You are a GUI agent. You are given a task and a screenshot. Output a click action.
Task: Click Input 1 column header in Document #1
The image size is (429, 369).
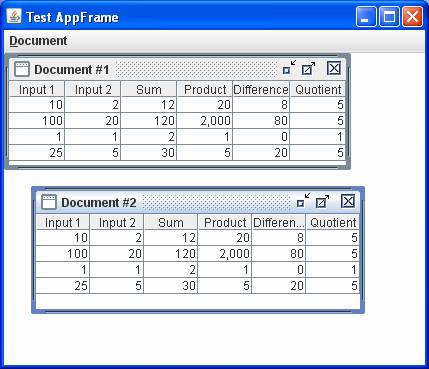pos(37,89)
